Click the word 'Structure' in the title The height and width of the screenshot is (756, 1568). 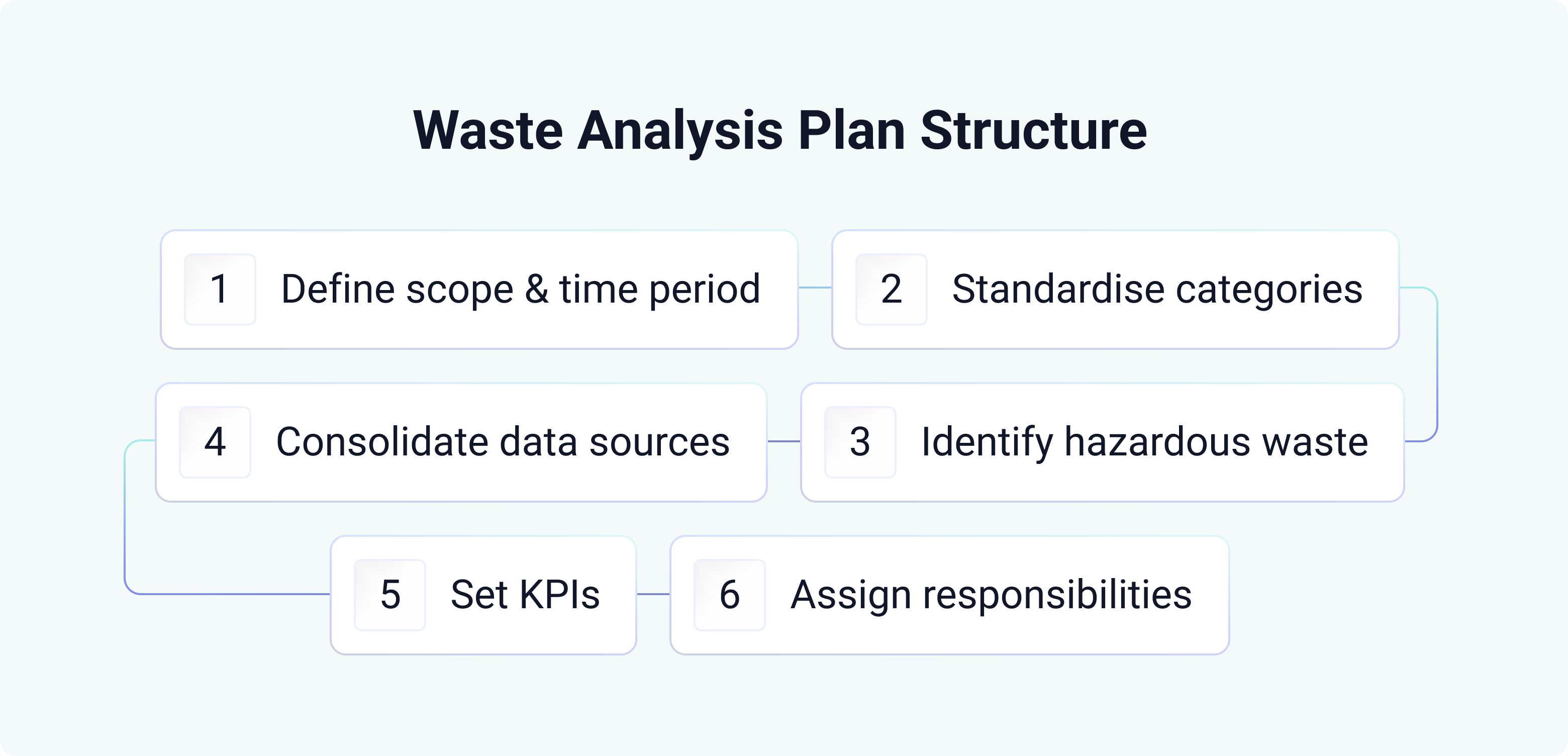(1034, 130)
